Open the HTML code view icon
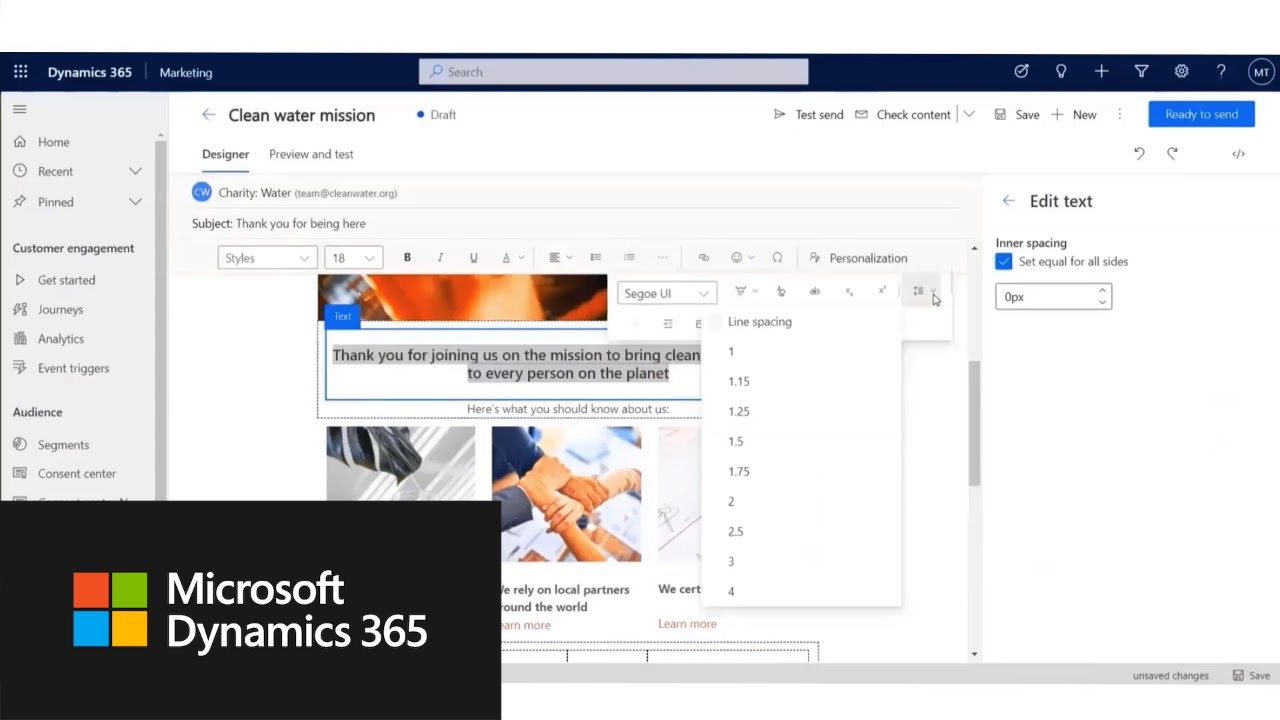This screenshot has height=720, width=1280. click(1238, 154)
